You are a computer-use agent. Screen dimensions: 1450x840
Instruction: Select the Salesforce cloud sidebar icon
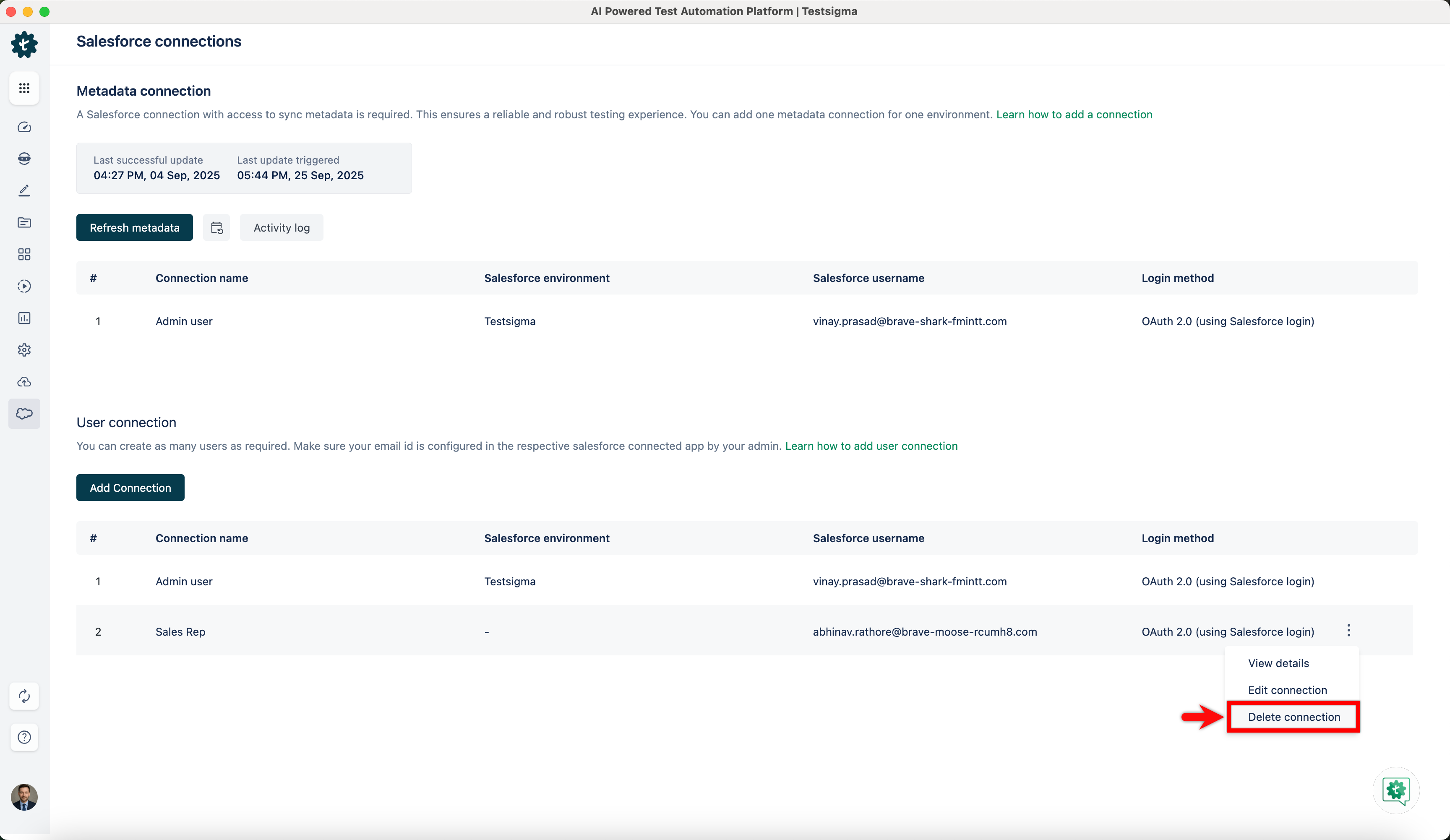(24, 414)
